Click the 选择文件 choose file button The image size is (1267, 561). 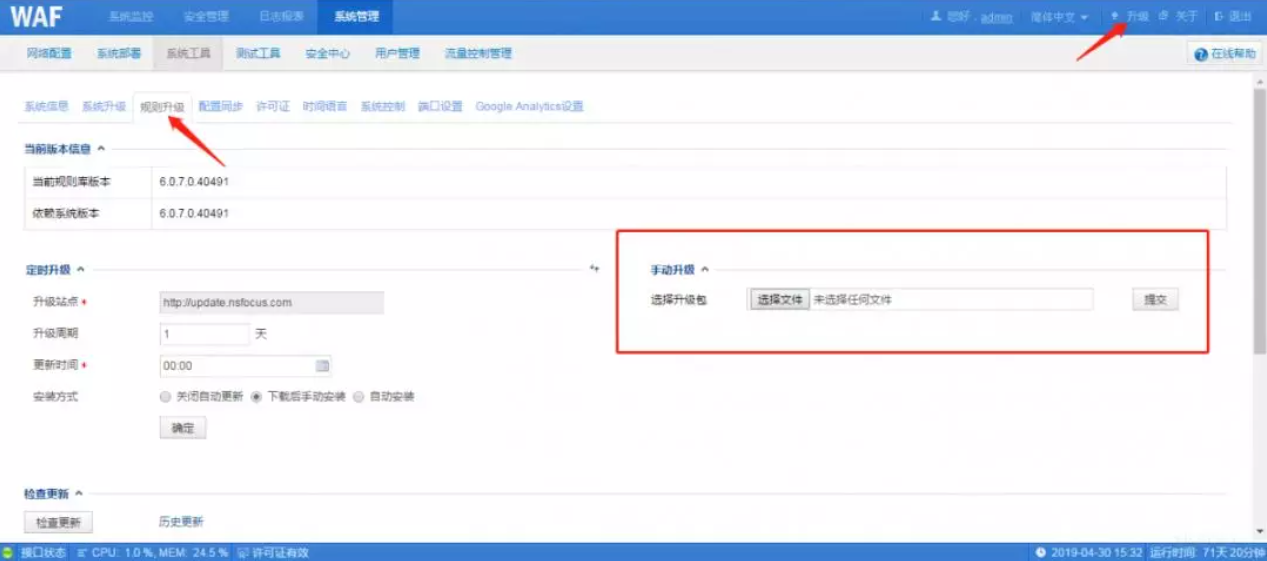pyautogui.click(x=779, y=300)
